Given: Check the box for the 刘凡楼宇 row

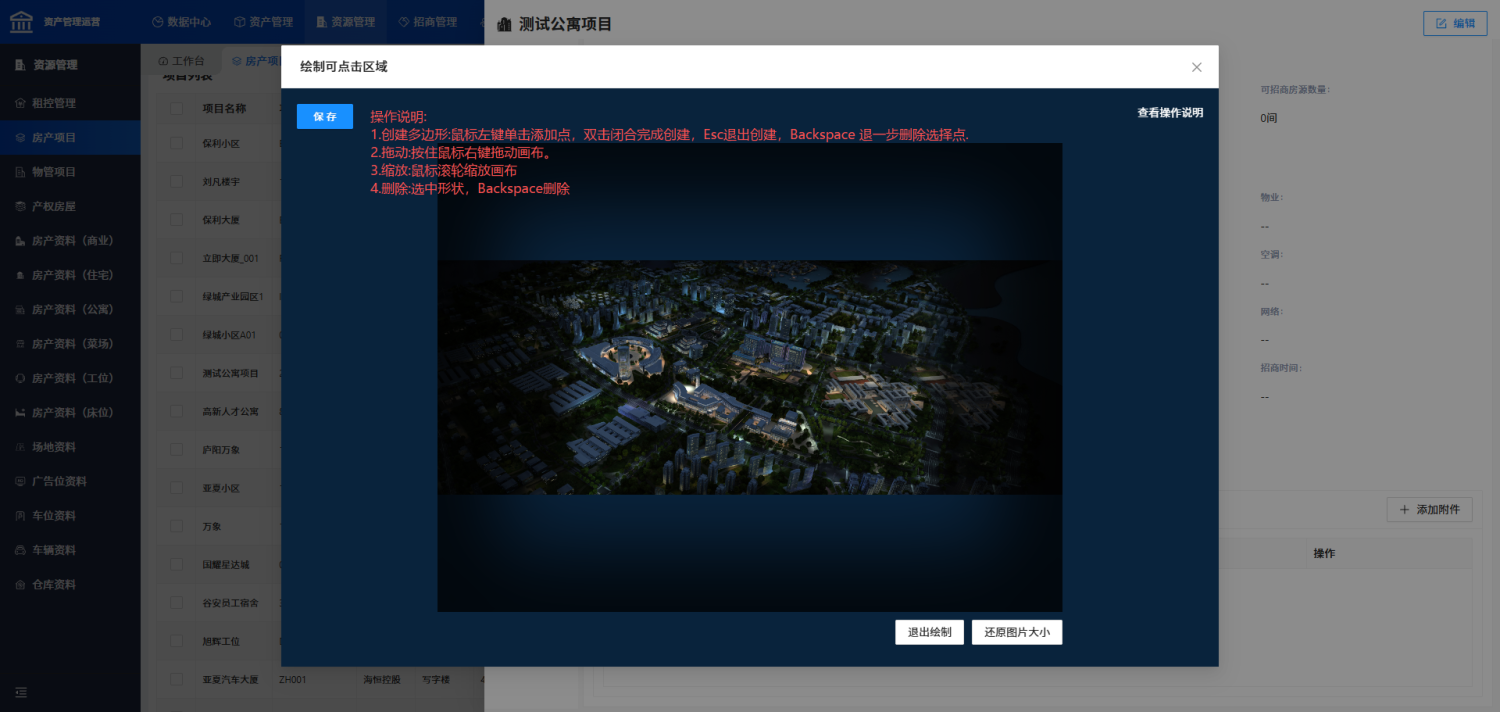Looking at the screenshot, I should tap(176, 182).
